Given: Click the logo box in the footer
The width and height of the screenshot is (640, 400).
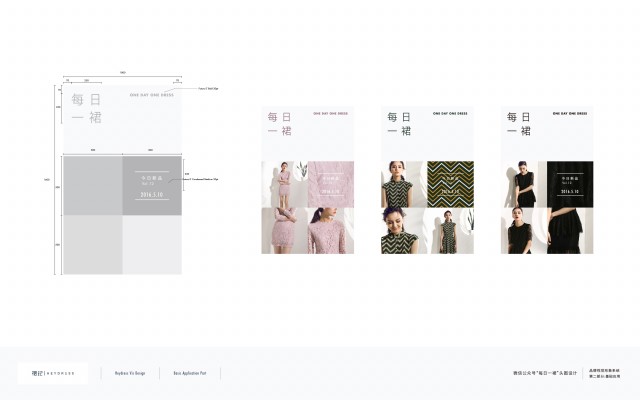Looking at the screenshot, I should tap(53, 373).
